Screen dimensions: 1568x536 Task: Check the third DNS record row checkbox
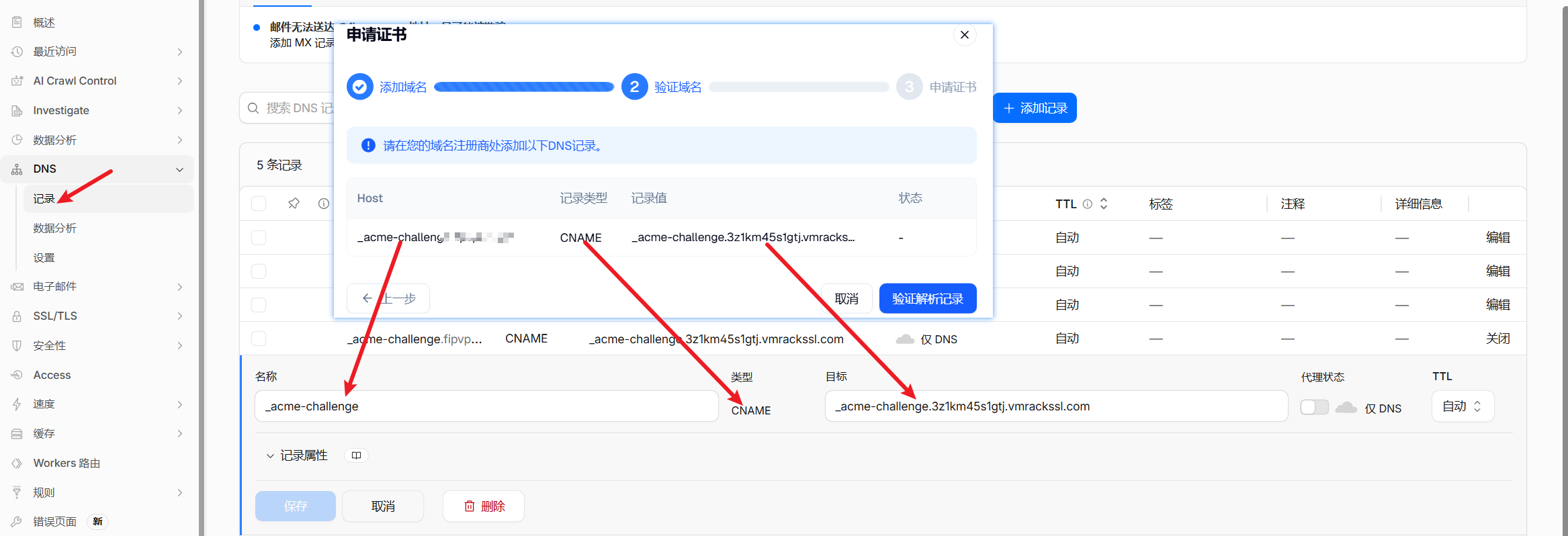pyautogui.click(x=259, y=305)
